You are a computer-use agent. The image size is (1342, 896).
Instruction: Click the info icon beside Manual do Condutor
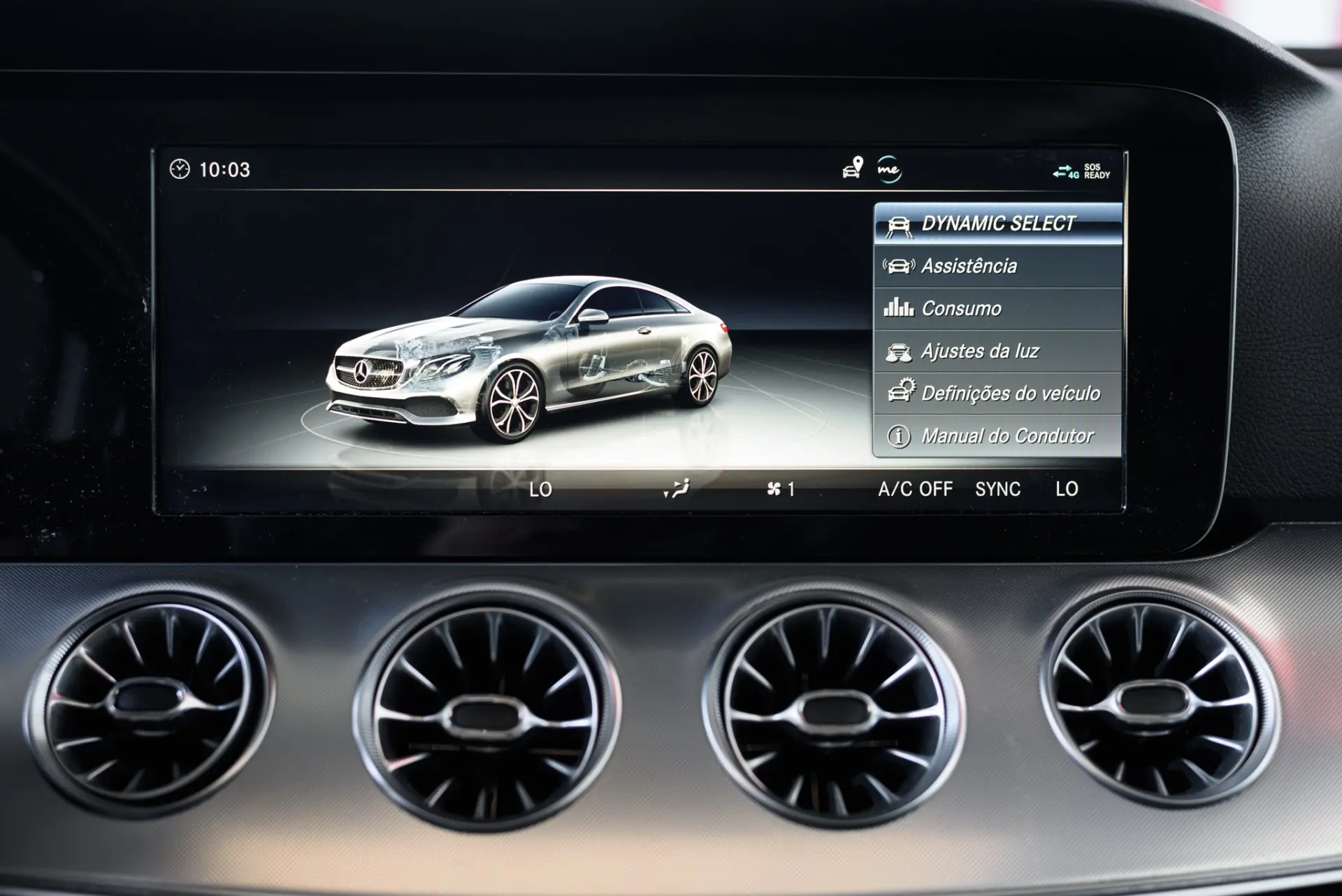point(899,436)
